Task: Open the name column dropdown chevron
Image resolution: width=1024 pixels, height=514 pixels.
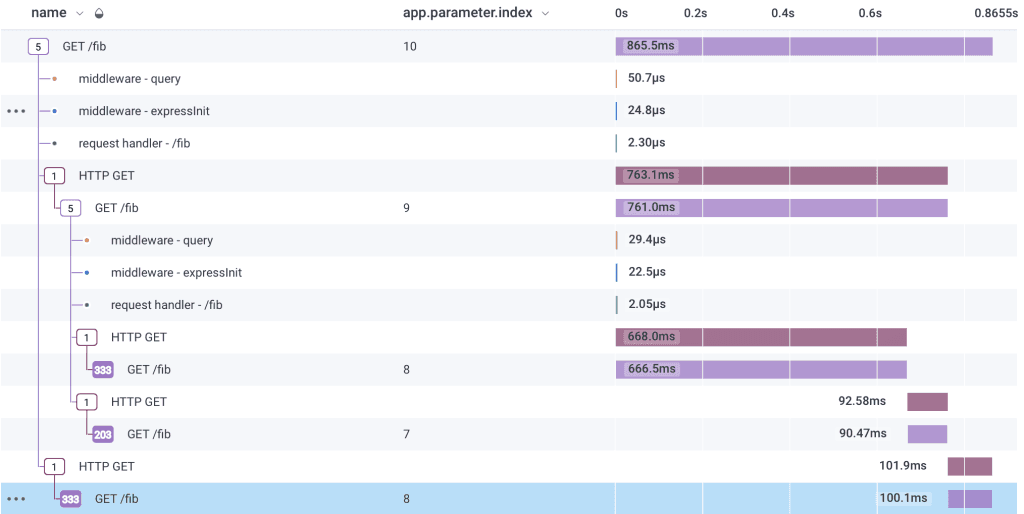Action: point(80,14)
